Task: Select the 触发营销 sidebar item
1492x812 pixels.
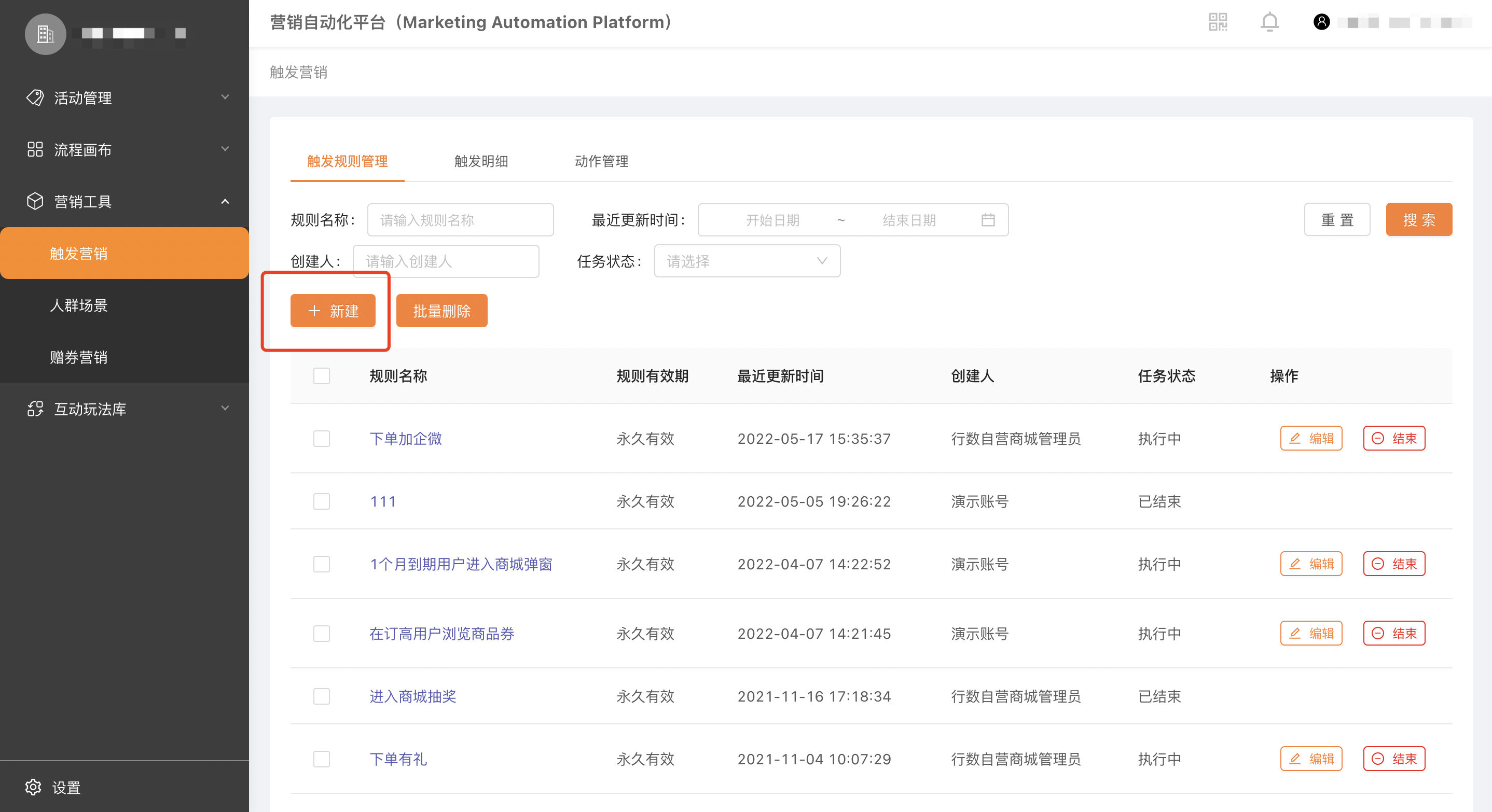Action: pos(125,253)
